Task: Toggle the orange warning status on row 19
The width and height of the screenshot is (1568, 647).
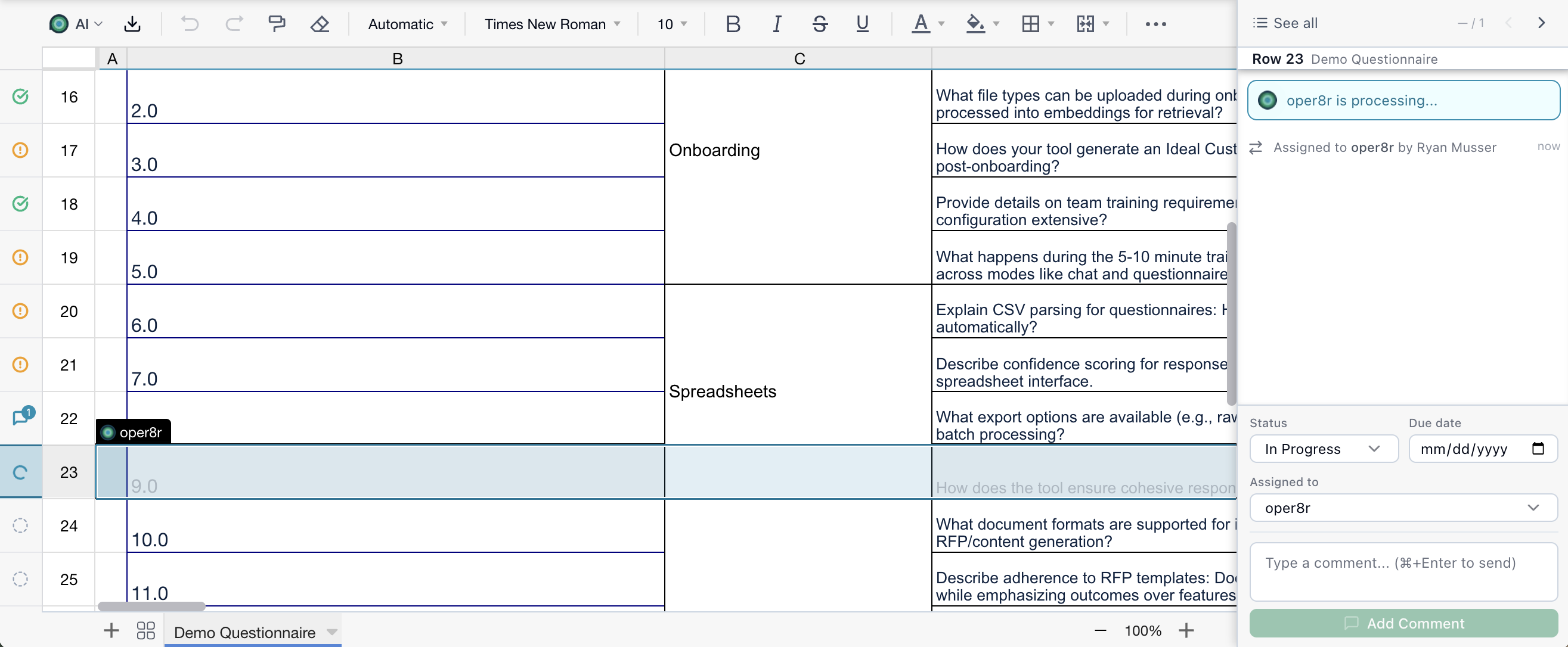Action: 20,257
